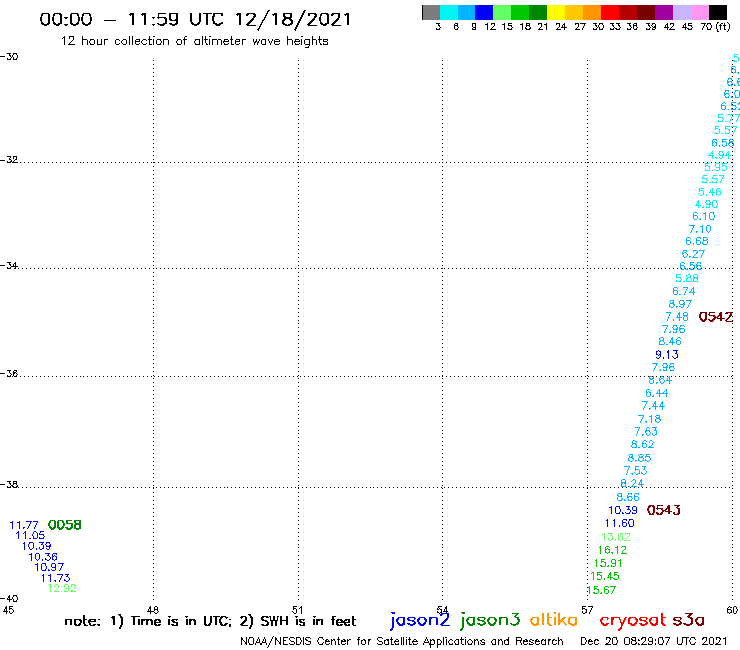Image resolution: width=740 pixels, height=650 pixels.
Task: Click the purple swatch in the color scale
Action: point(664,12)
